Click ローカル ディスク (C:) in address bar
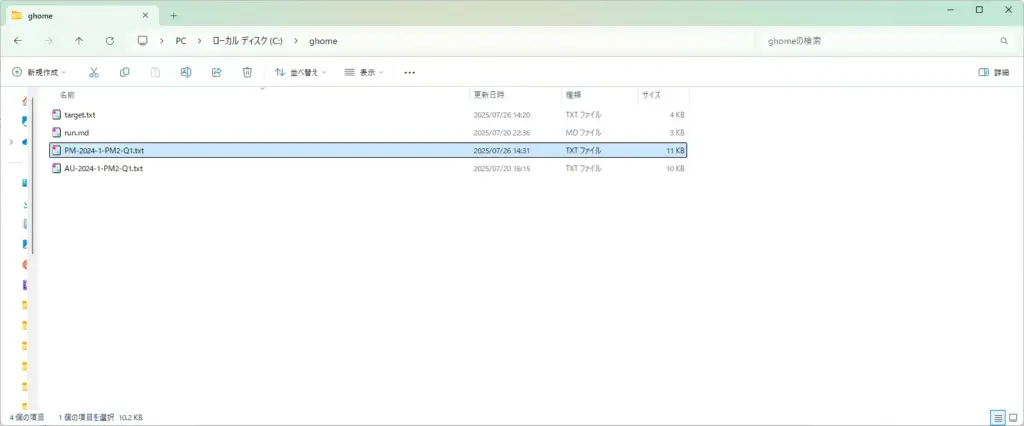Viewport: 1024px width, 426px height. tap(255, 41)
